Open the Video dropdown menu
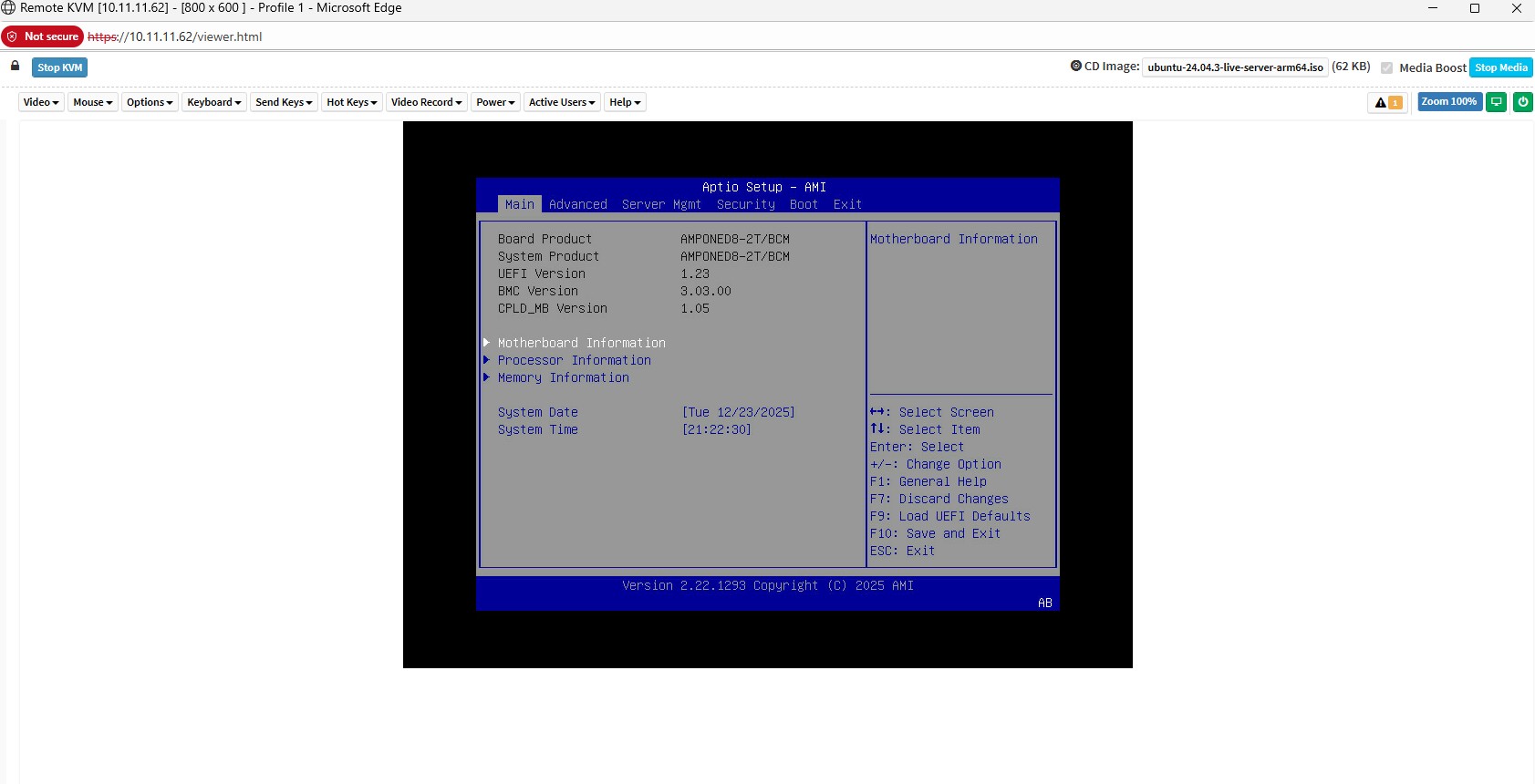The width and height of the screenshot is (1535, 784). [x=41, y=102]
